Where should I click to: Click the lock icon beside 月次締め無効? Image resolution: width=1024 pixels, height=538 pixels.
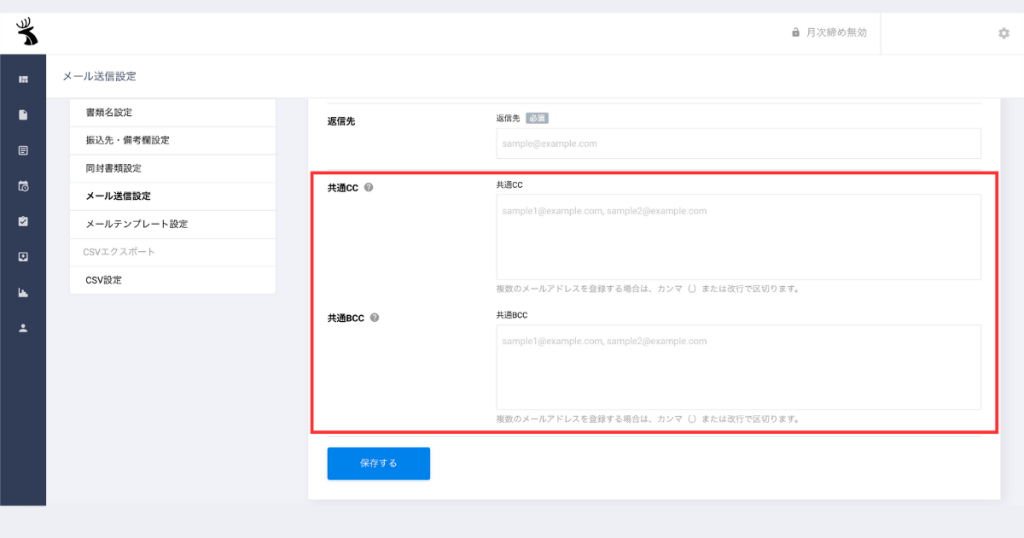(x=795, y=32)
